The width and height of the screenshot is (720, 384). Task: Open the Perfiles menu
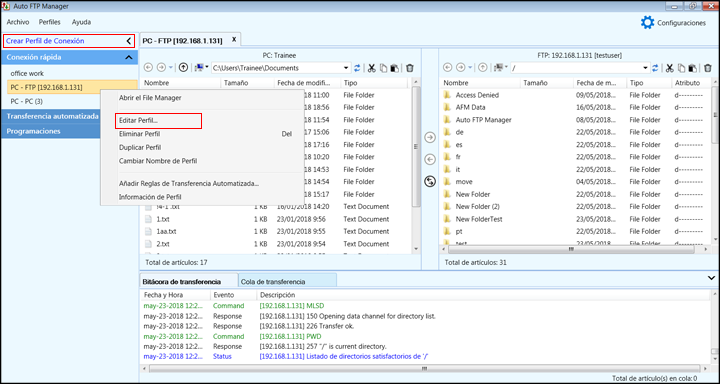[50, 22]
